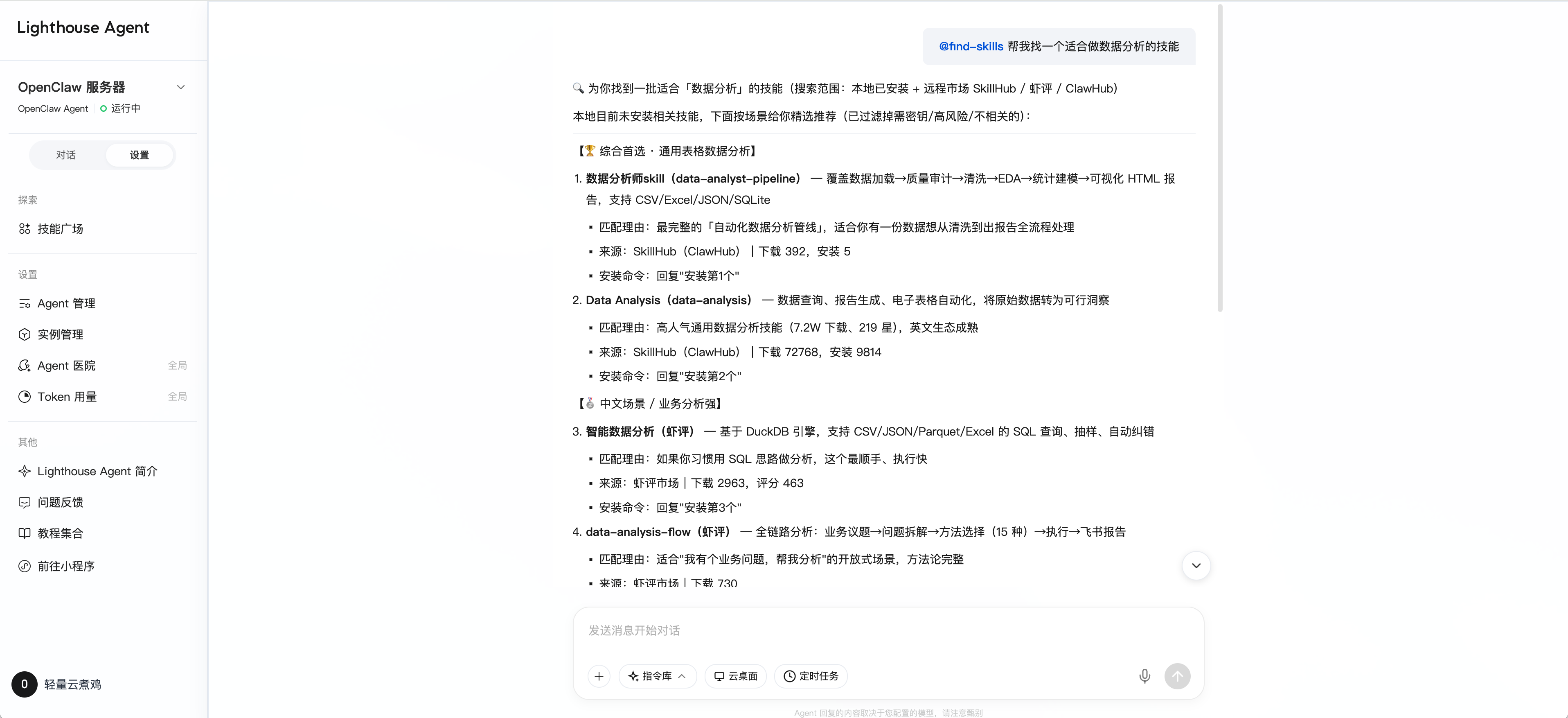Open 云桌面 button
Viewport: 1568px width, 718px height.
(x=735, y=676)
